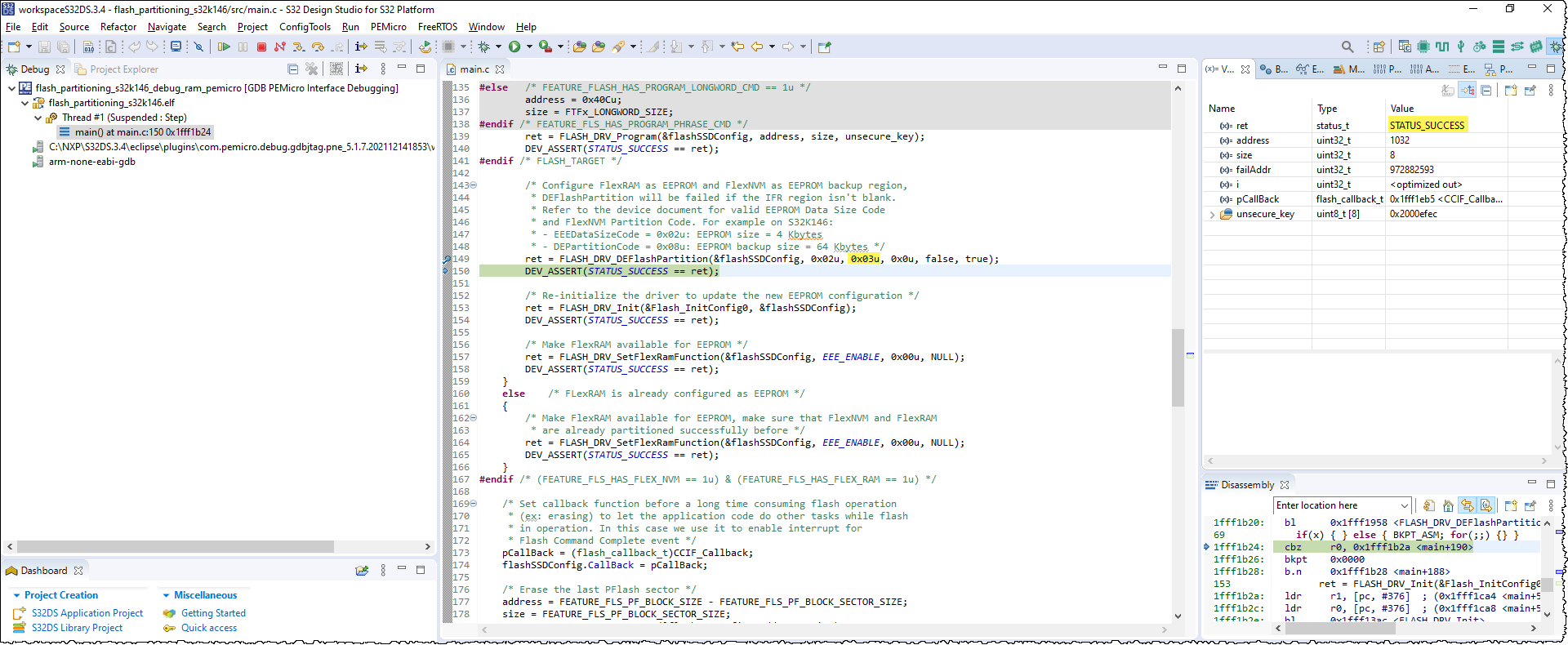Select the main() stack frame entry
1568x645 pixels.
pos(142,132)
